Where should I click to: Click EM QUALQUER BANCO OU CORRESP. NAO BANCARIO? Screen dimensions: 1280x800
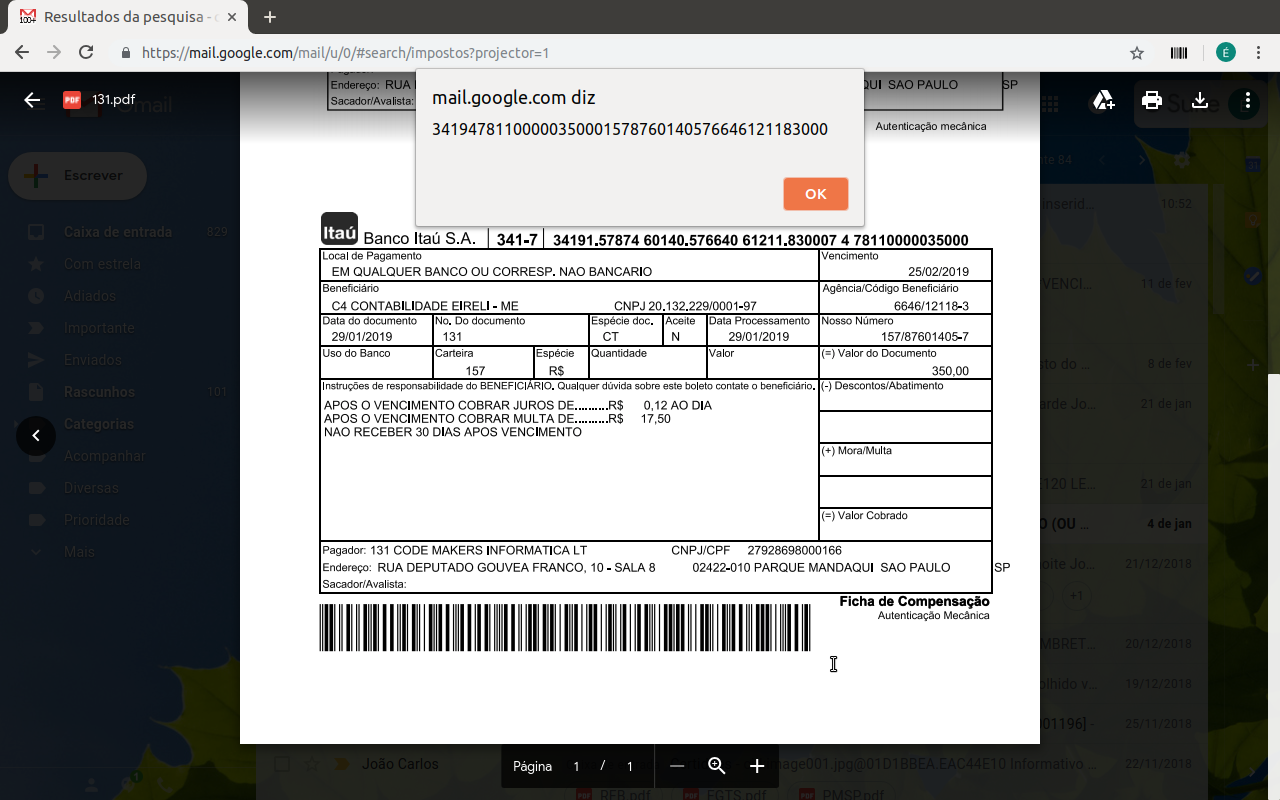pos(492,272)
